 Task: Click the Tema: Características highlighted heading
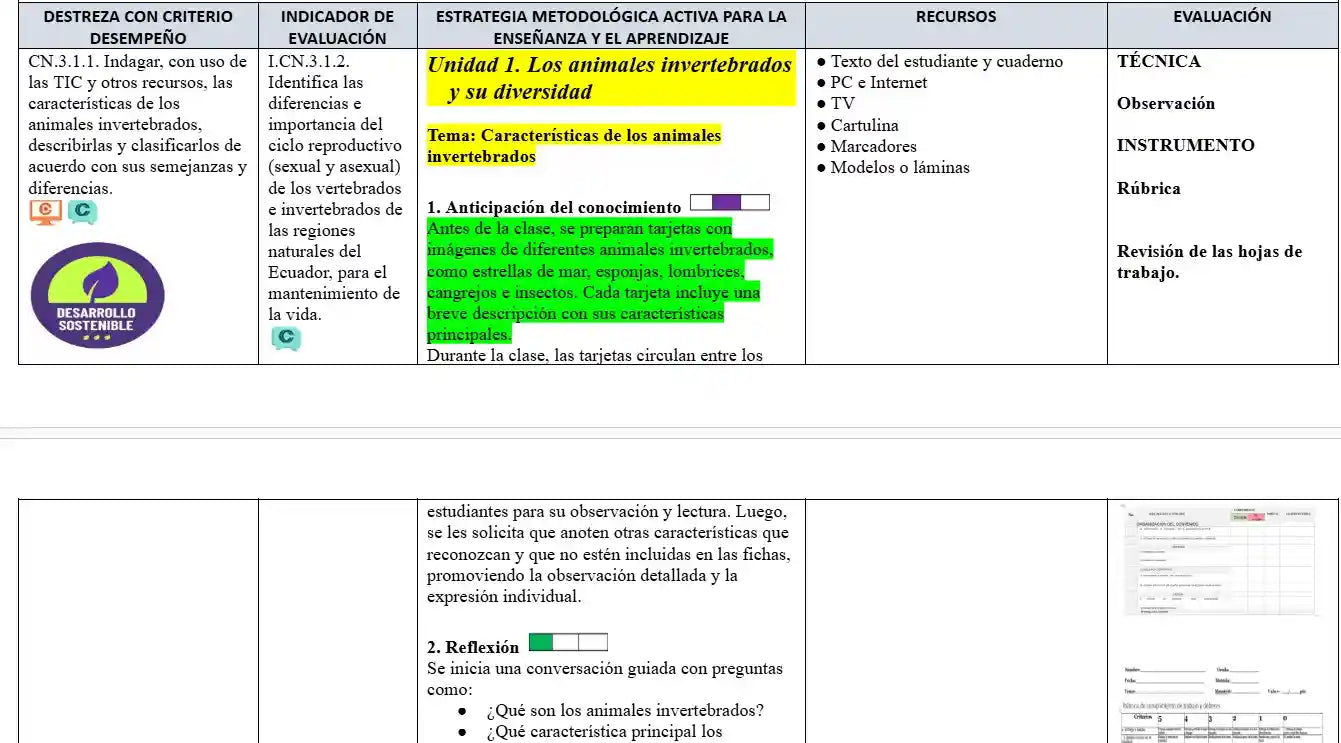click(574, 146)
